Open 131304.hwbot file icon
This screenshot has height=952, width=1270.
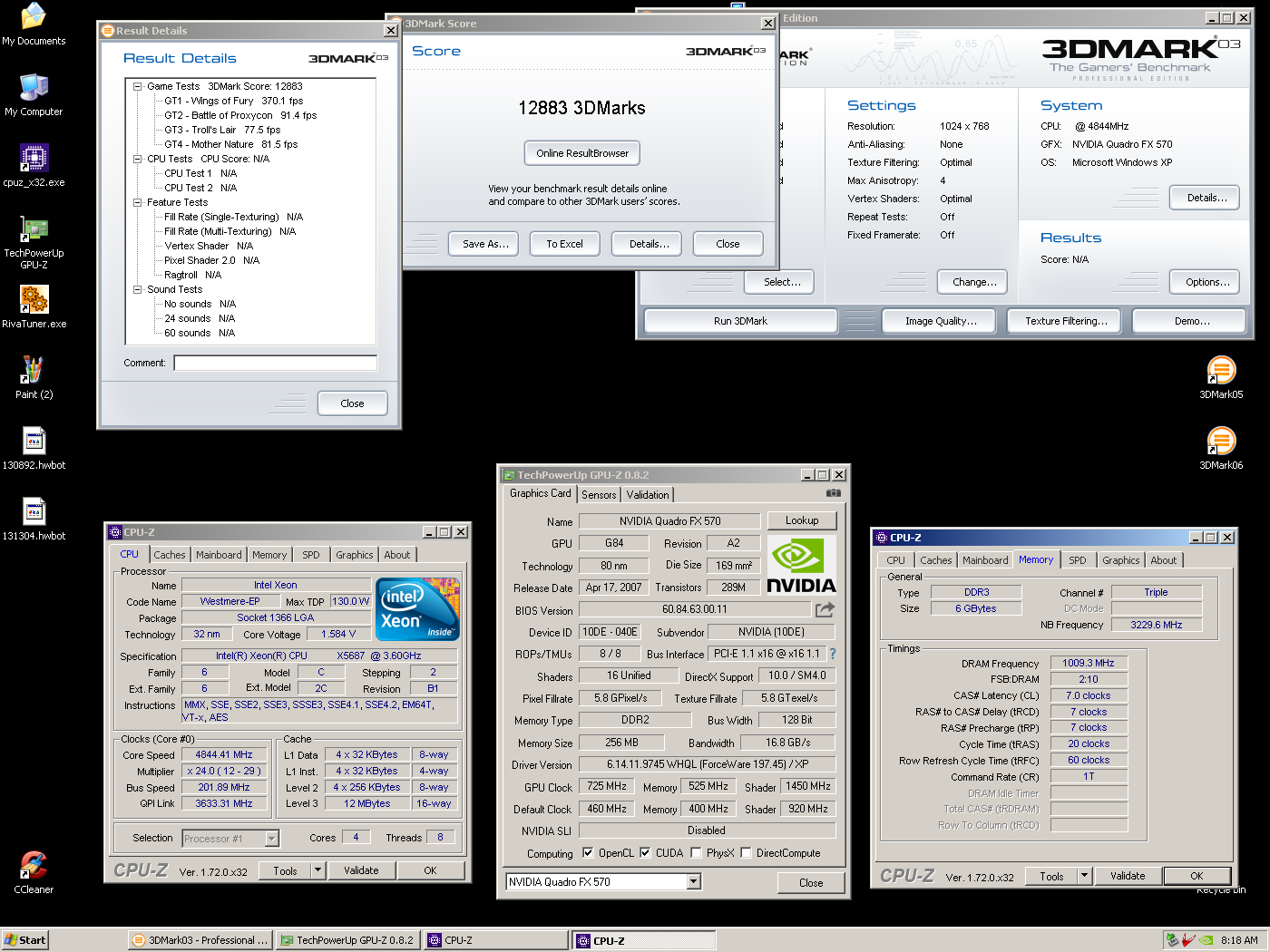[34, 519]
